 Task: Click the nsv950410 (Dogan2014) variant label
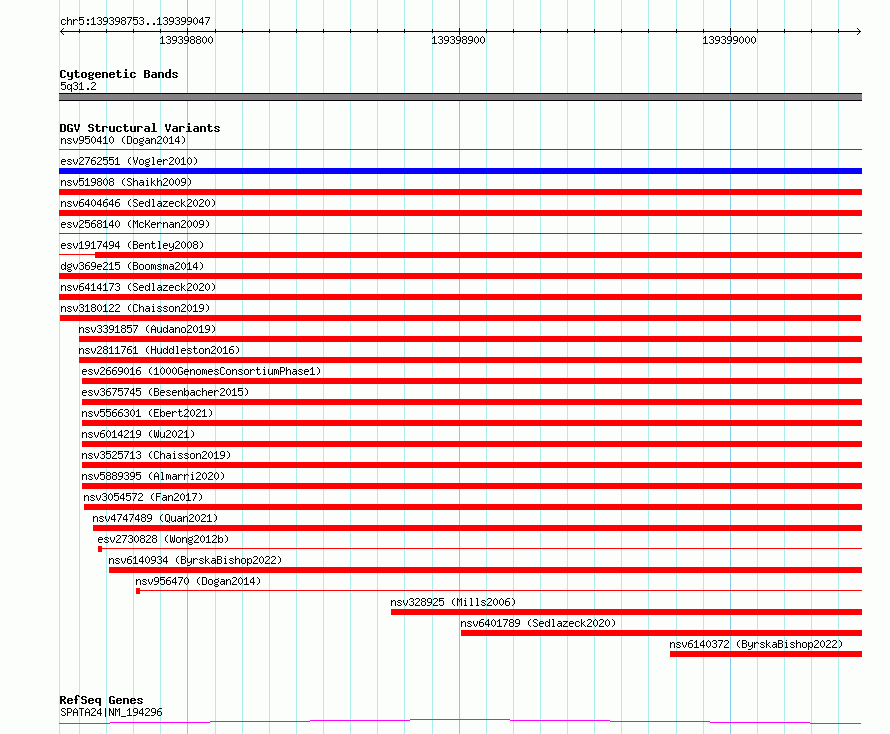(x=123, y=140)
